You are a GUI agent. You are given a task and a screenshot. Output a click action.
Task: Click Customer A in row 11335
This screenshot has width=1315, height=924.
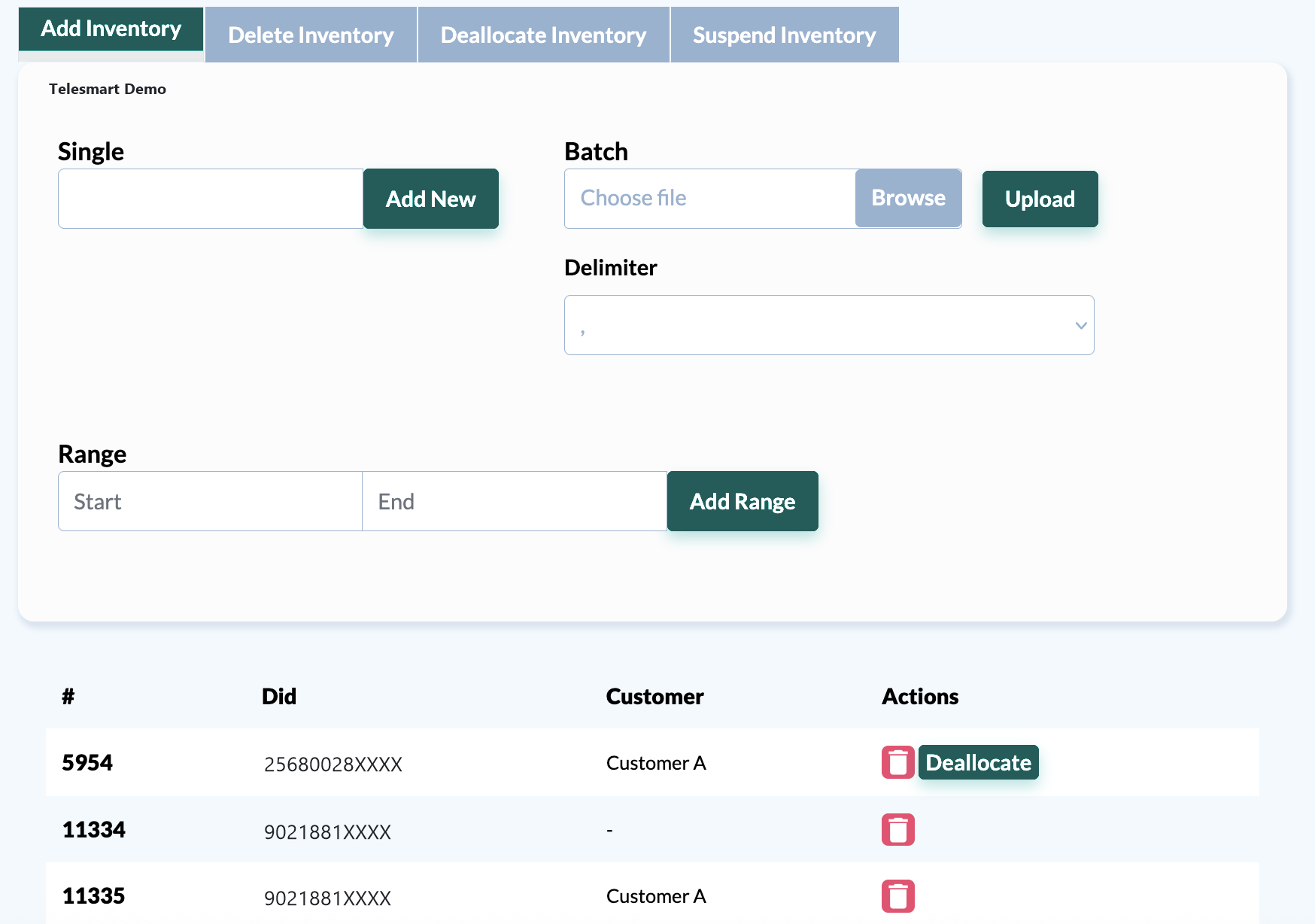pyautogui.click(x=656, y=896)
